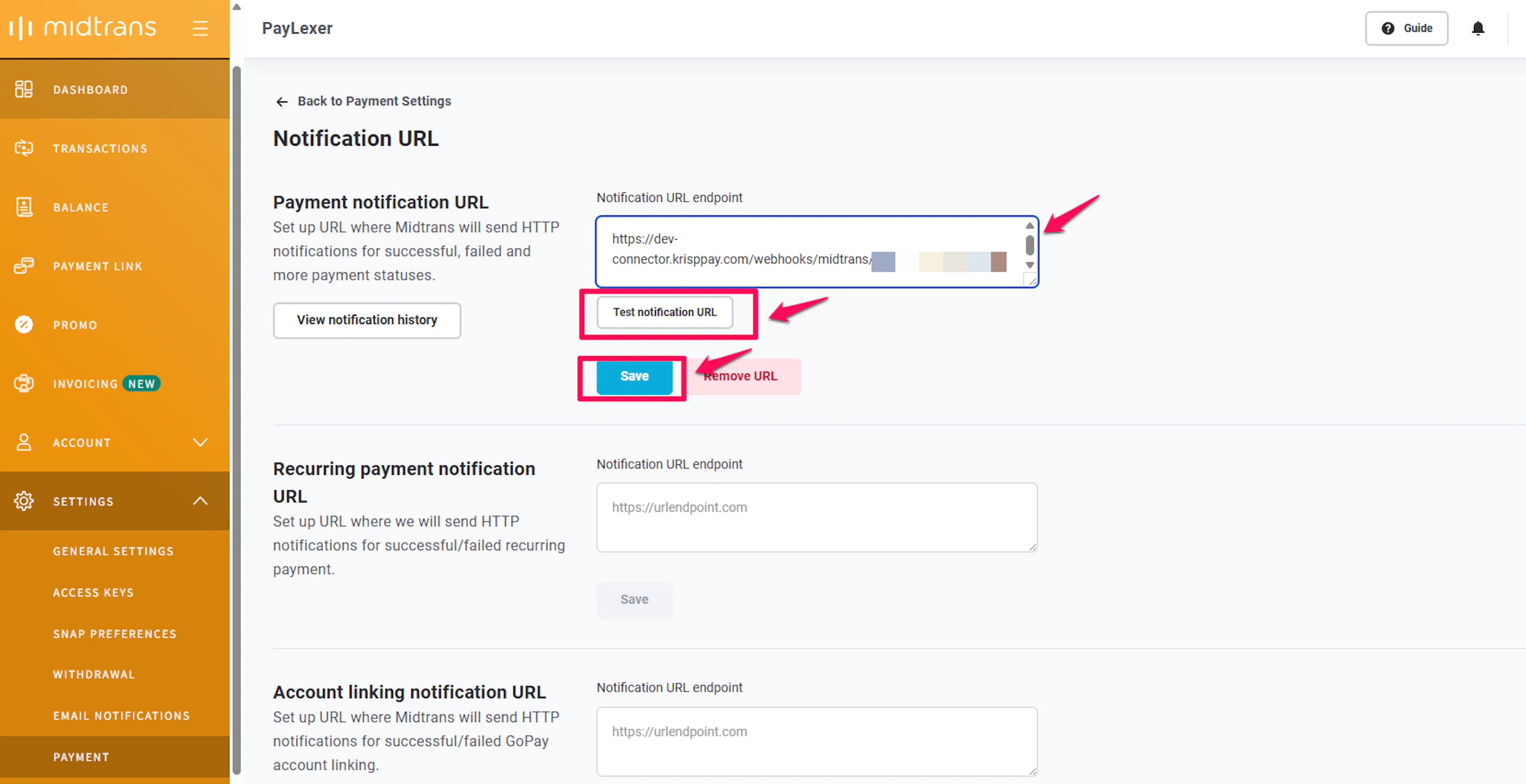Open Balance menu item
The width and height of the screenshot is (1526, 784).
pos(114,207)
